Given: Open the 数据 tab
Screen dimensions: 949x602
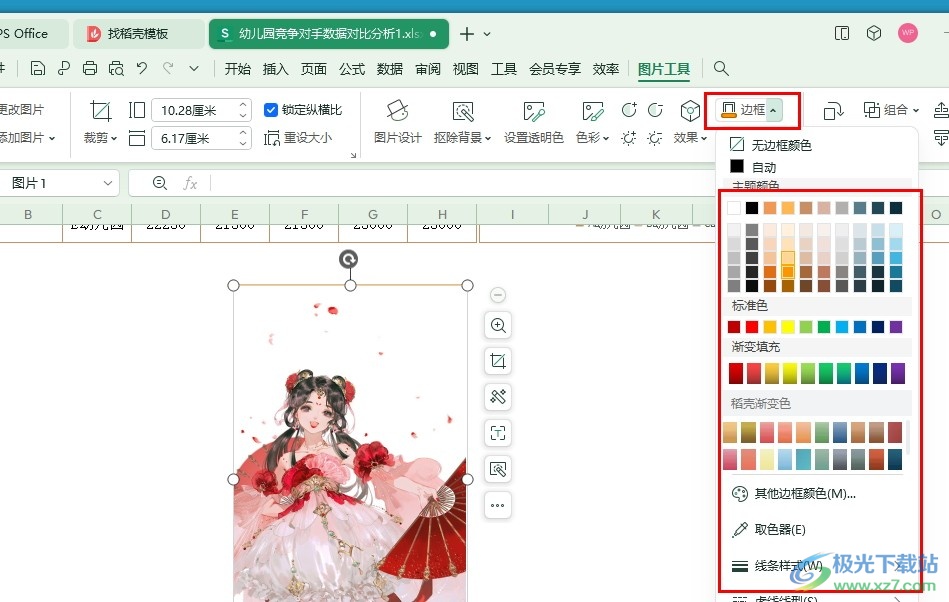Looking at the screenshot, I should tap(390, 69).
